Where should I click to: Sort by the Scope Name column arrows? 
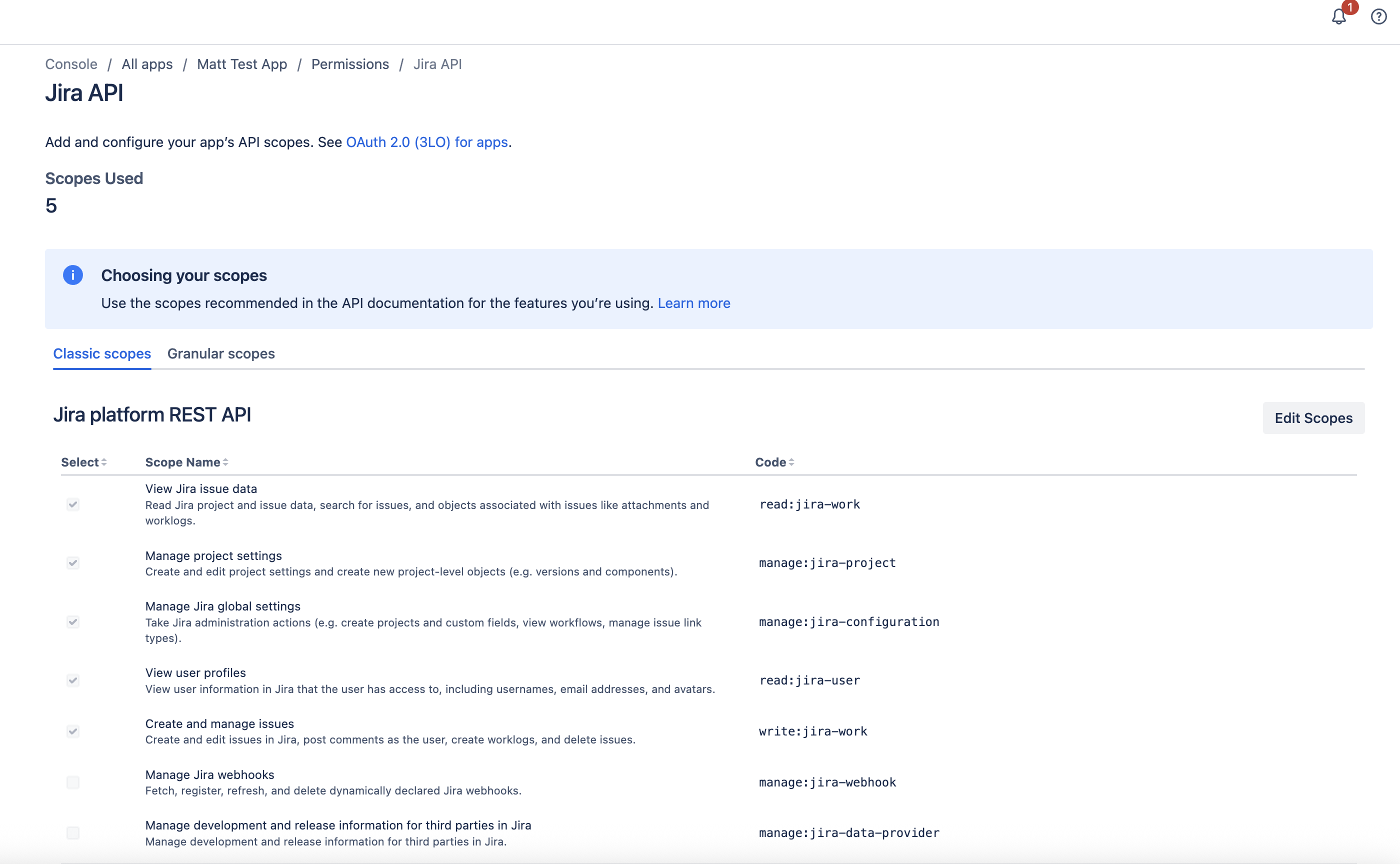coord(225,461)
